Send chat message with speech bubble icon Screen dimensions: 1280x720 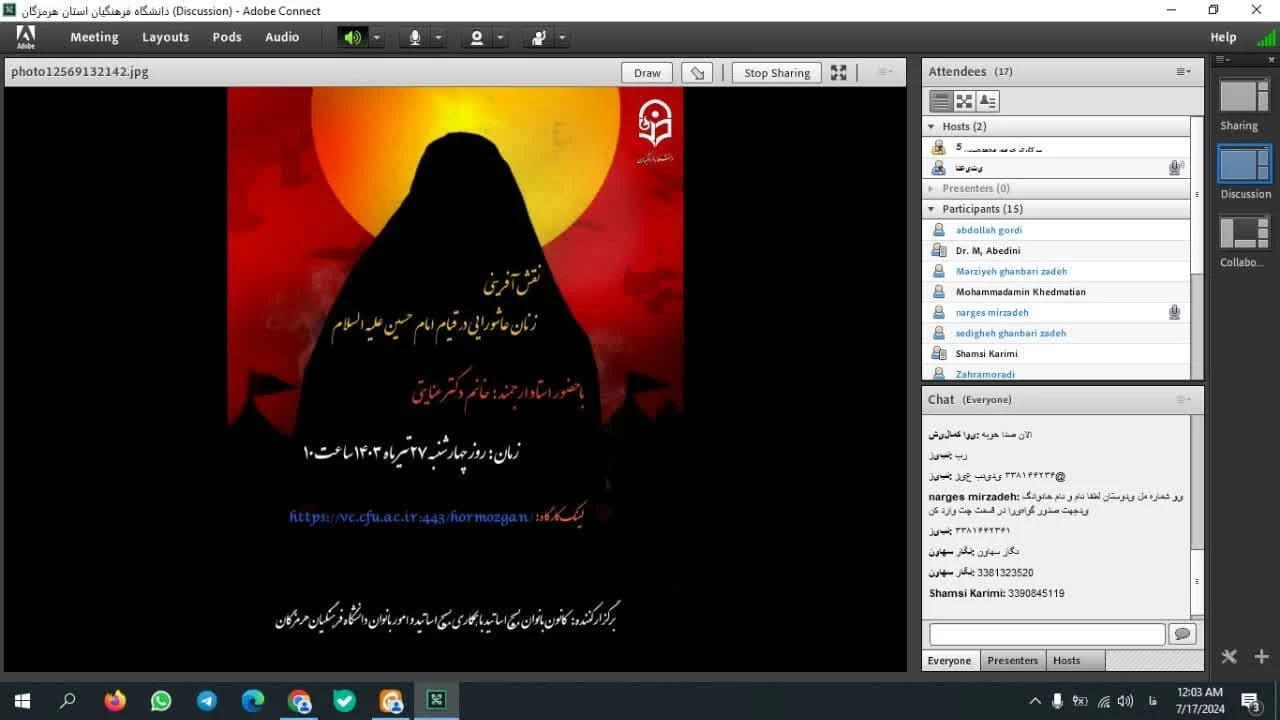tap(1183, 634)
